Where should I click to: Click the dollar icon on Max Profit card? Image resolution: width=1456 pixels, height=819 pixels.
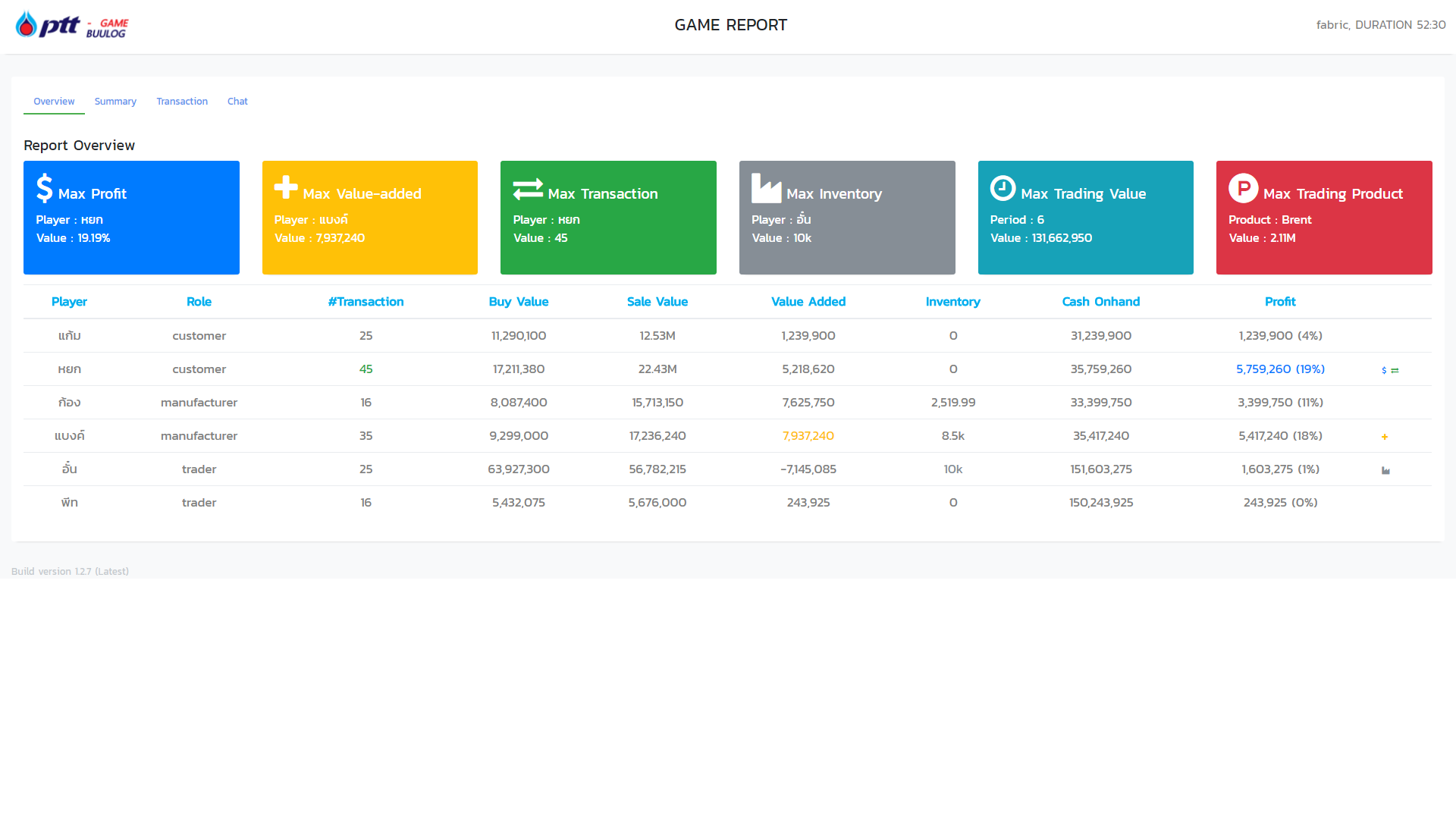tap(45, 188)
